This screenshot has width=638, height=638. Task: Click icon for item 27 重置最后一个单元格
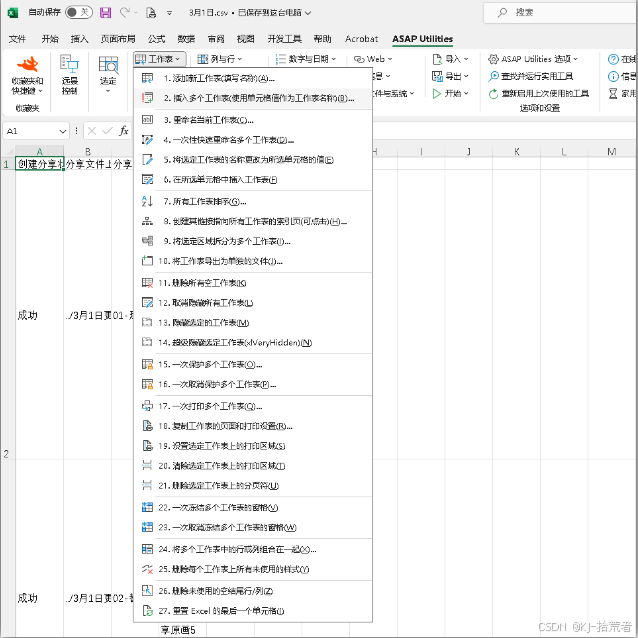click(147, 611)
